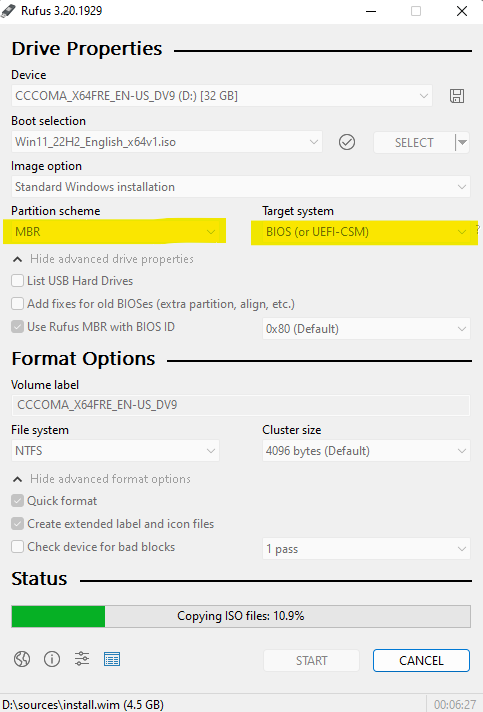Open the Target system dropdown
The image size is (483, 712).
[366, 232]
